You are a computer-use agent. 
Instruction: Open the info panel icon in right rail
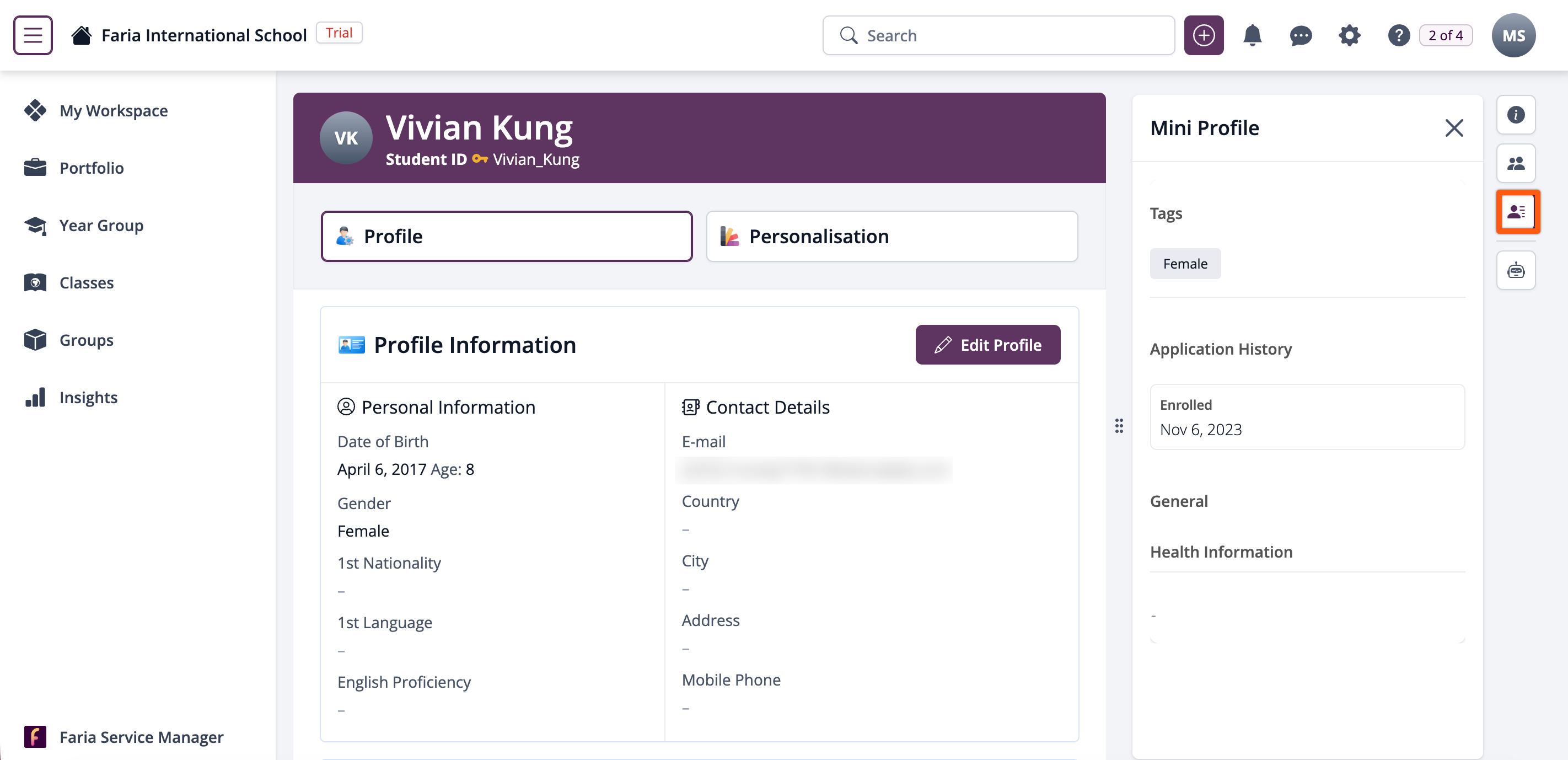point(1516,115)
